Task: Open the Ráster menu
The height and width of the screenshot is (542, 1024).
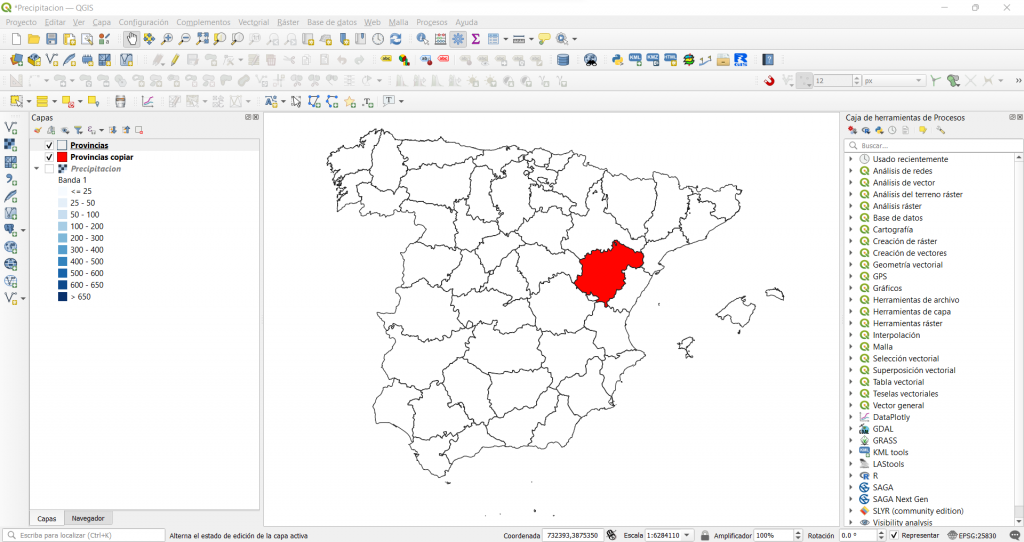Action: (287, 22)
